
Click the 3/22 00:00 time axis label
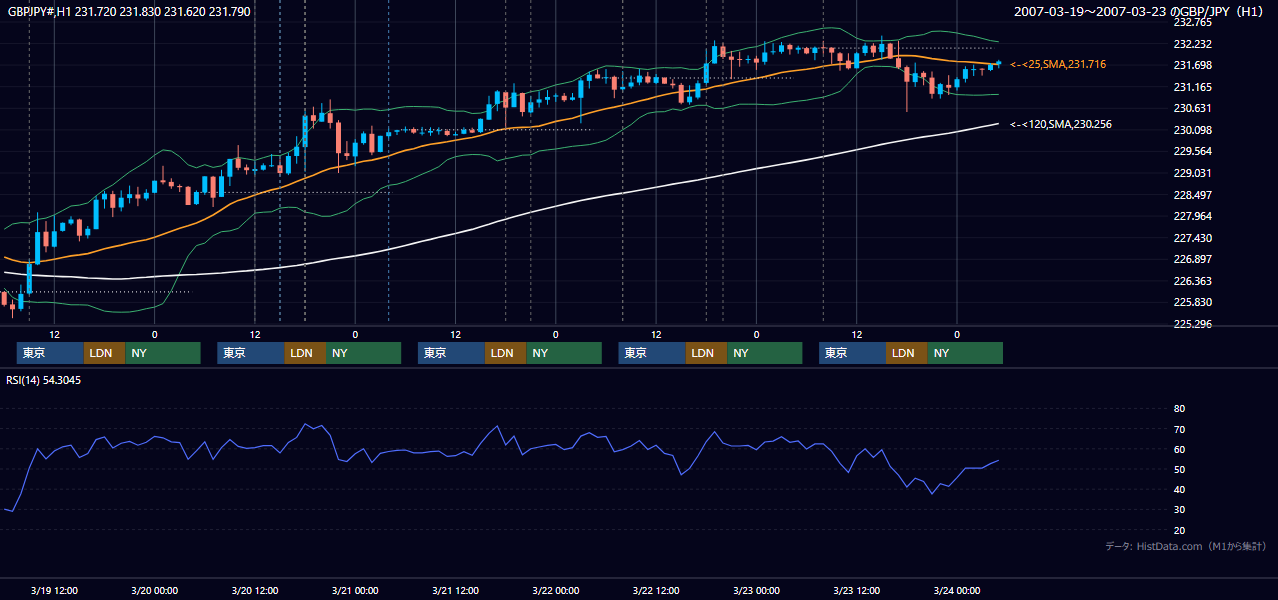[x=555, y=590]
